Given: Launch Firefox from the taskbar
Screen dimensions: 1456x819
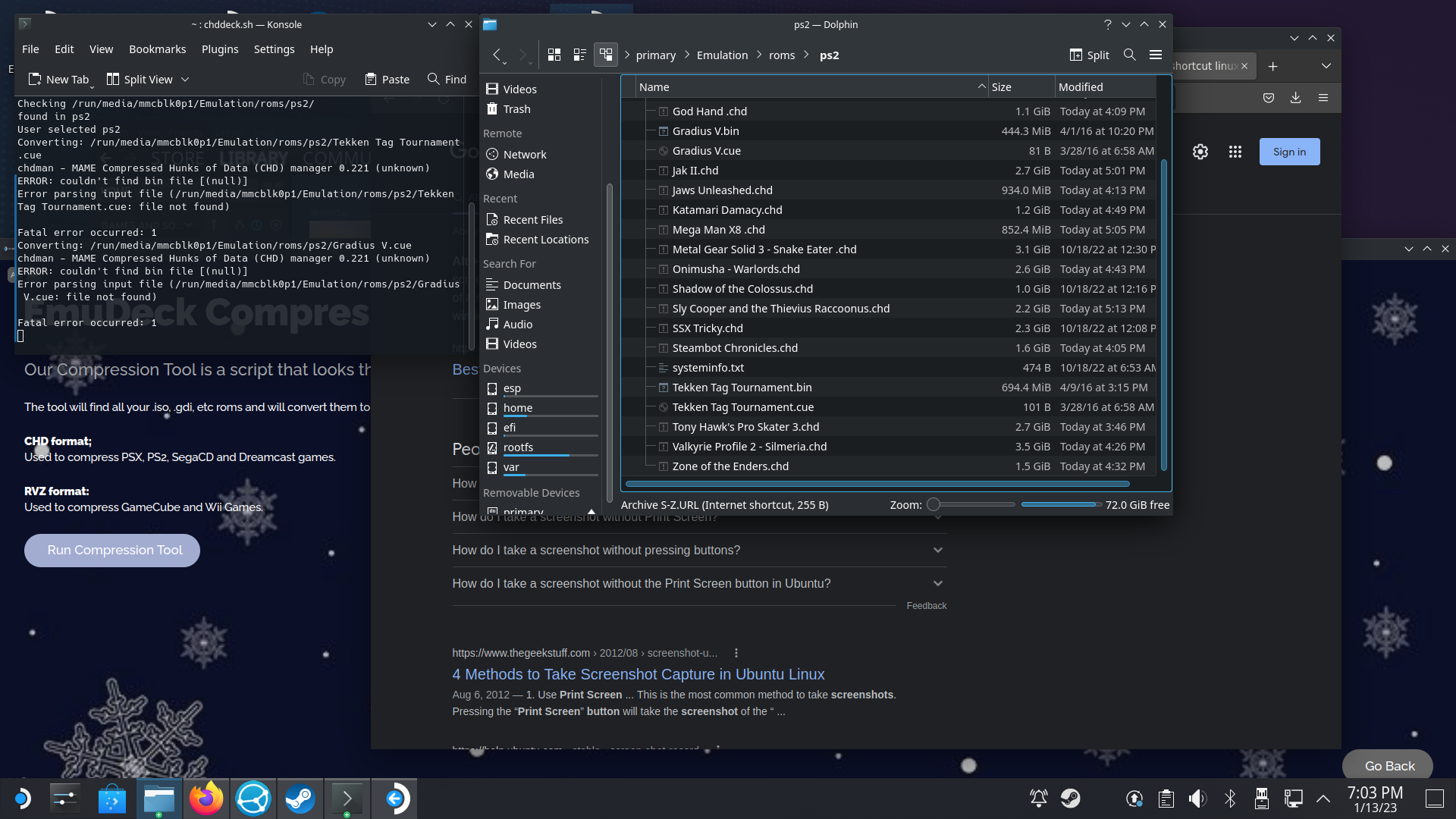Looking at the screenshot, I should click(206, 798).
